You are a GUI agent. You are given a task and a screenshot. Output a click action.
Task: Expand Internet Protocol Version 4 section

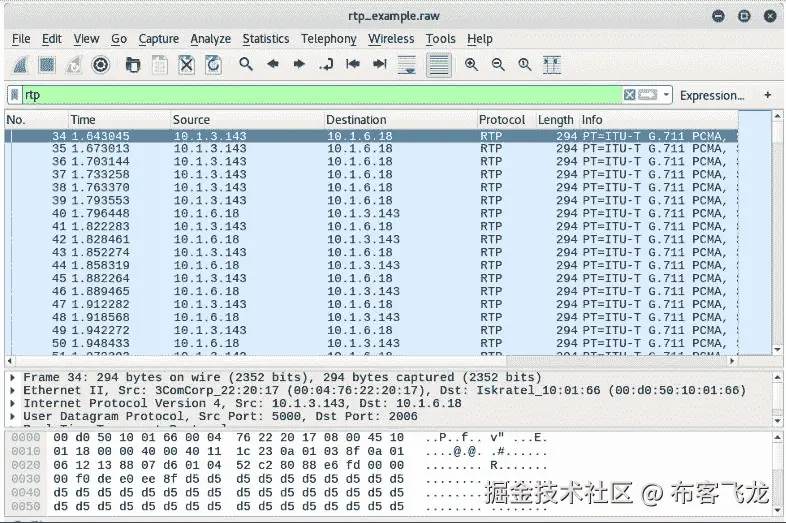tap(13, 403)
